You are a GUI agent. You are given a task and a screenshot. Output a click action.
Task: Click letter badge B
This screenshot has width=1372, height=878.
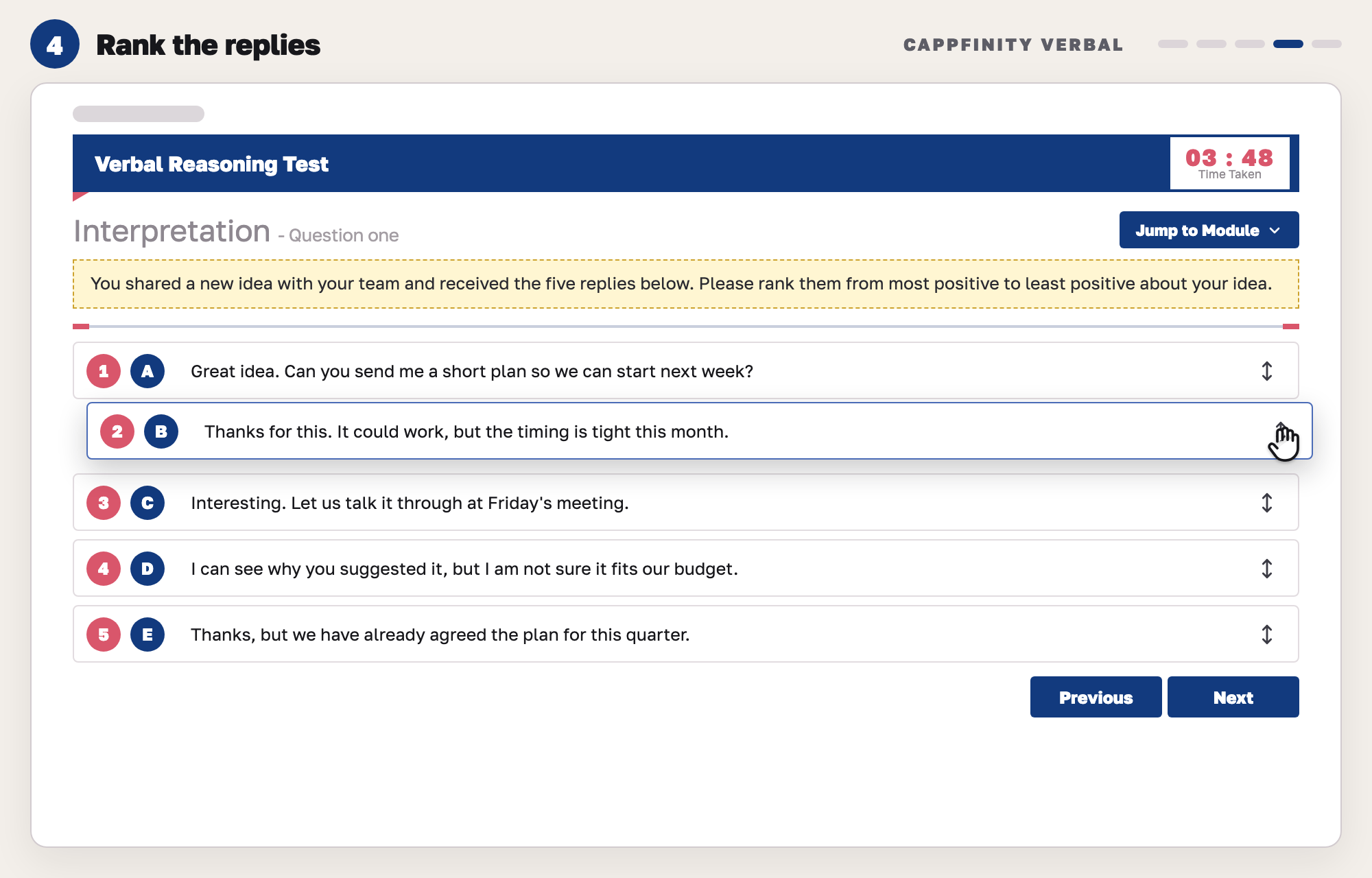tap(161, 431)
